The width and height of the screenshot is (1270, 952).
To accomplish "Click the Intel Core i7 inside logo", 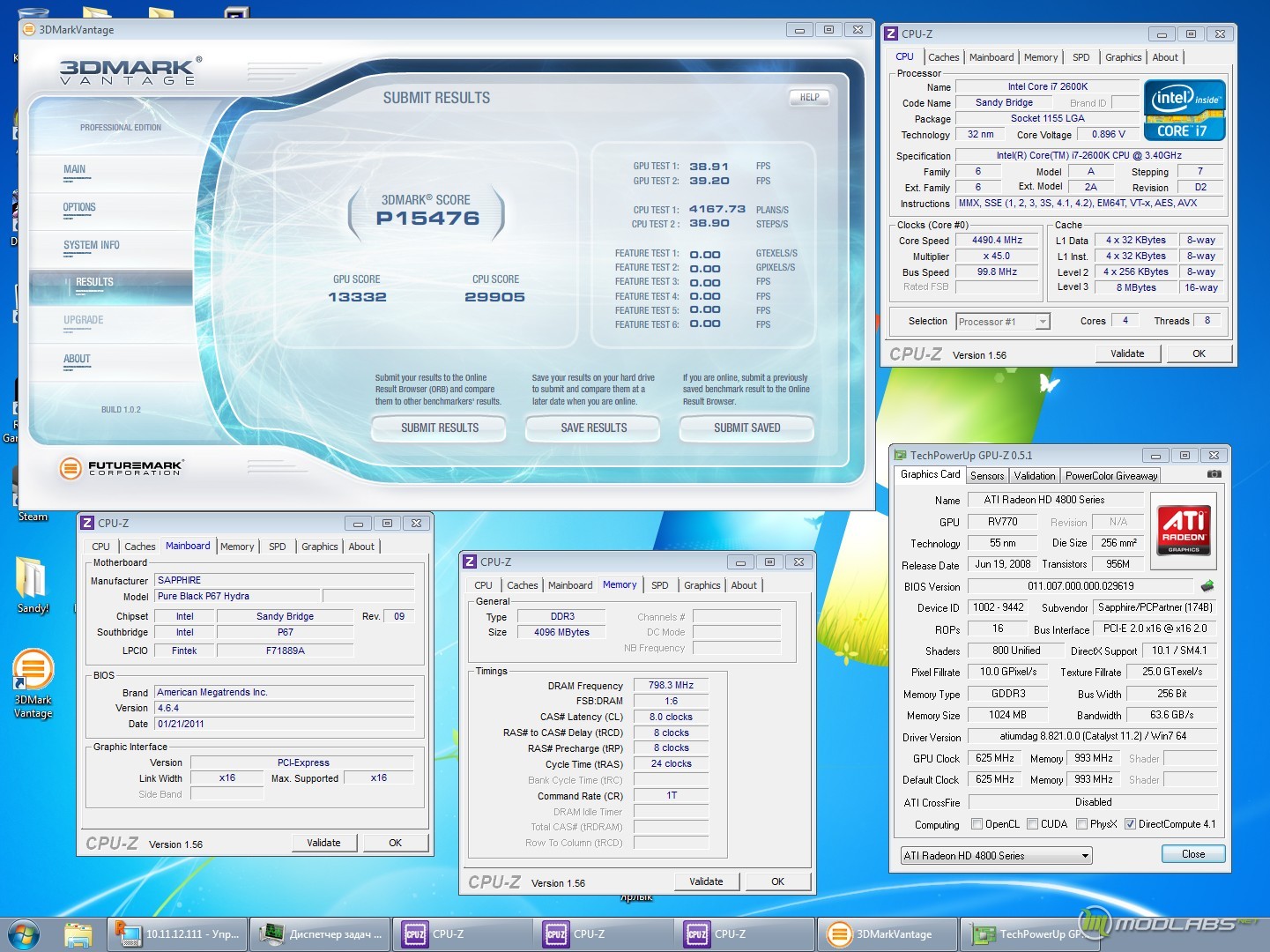I will point(1185,111).
